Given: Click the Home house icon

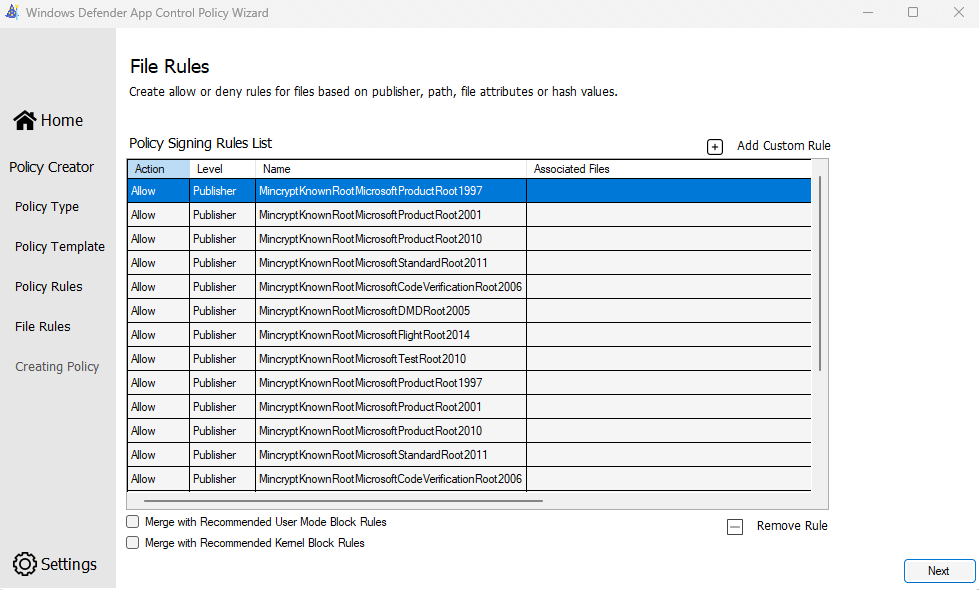Looking at the screenshot, I should 25,120.
